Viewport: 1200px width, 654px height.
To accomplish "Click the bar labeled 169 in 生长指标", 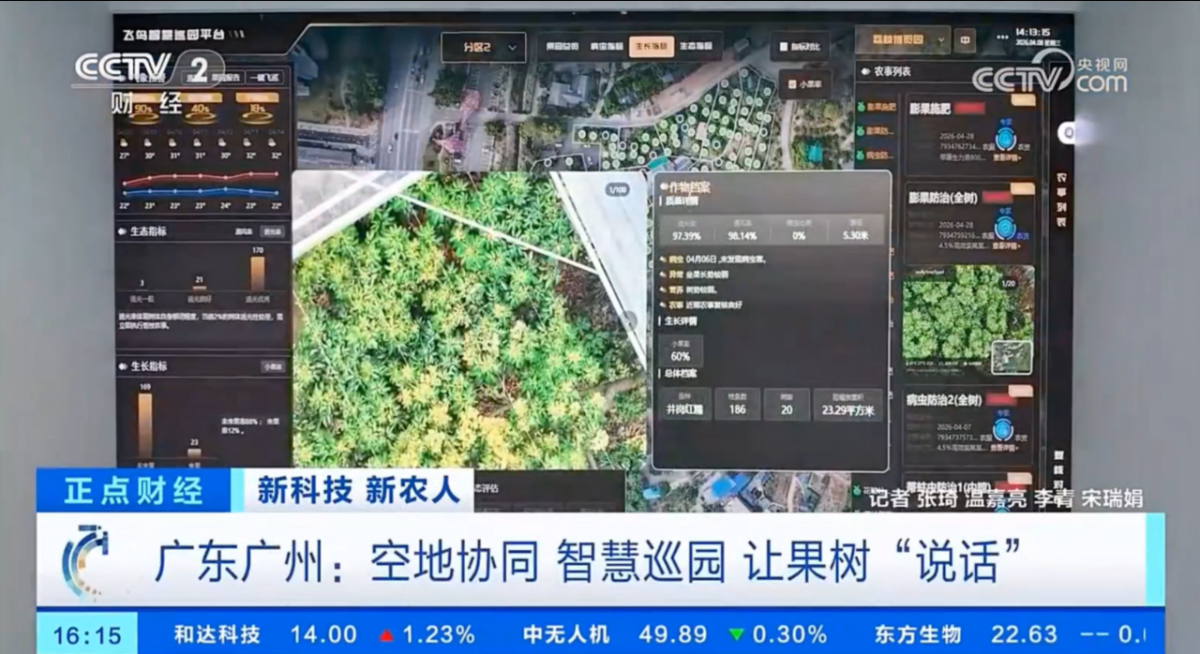I will [x=145, y=424].
